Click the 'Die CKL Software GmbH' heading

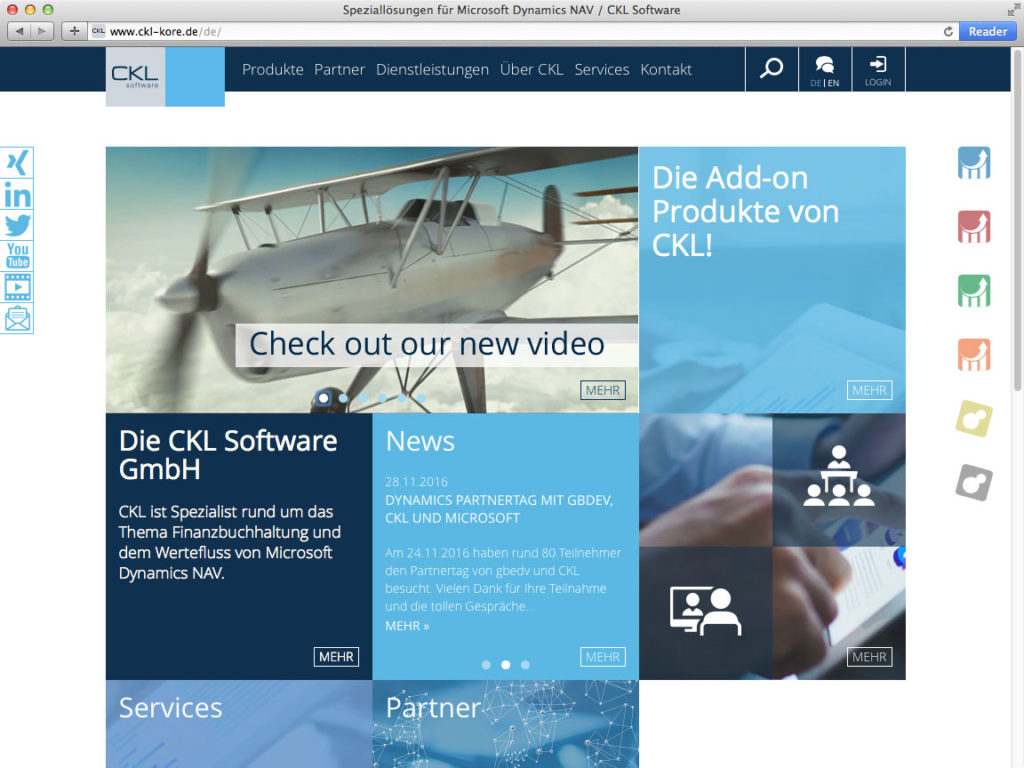click(x=228, y=455)
